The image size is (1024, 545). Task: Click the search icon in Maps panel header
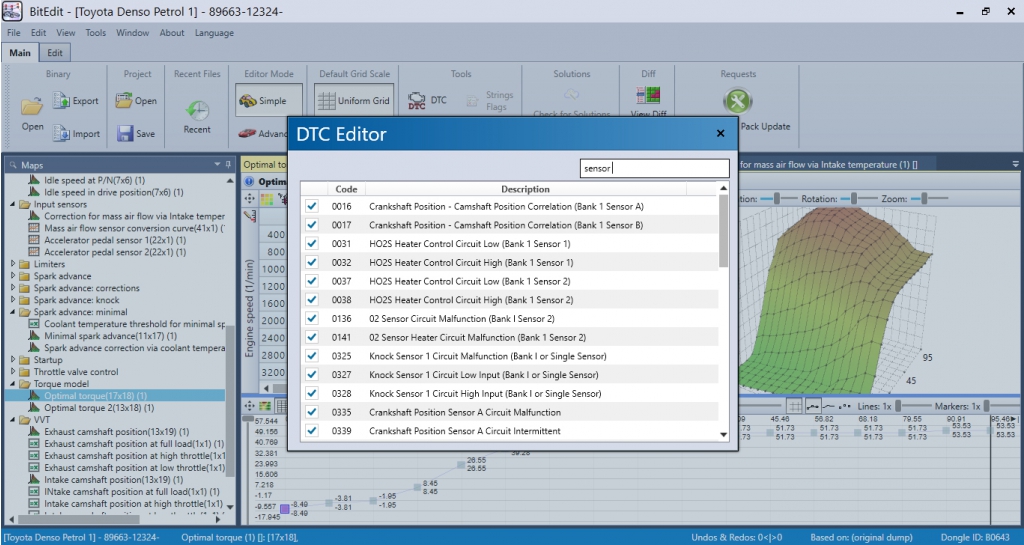click(13, 165)
